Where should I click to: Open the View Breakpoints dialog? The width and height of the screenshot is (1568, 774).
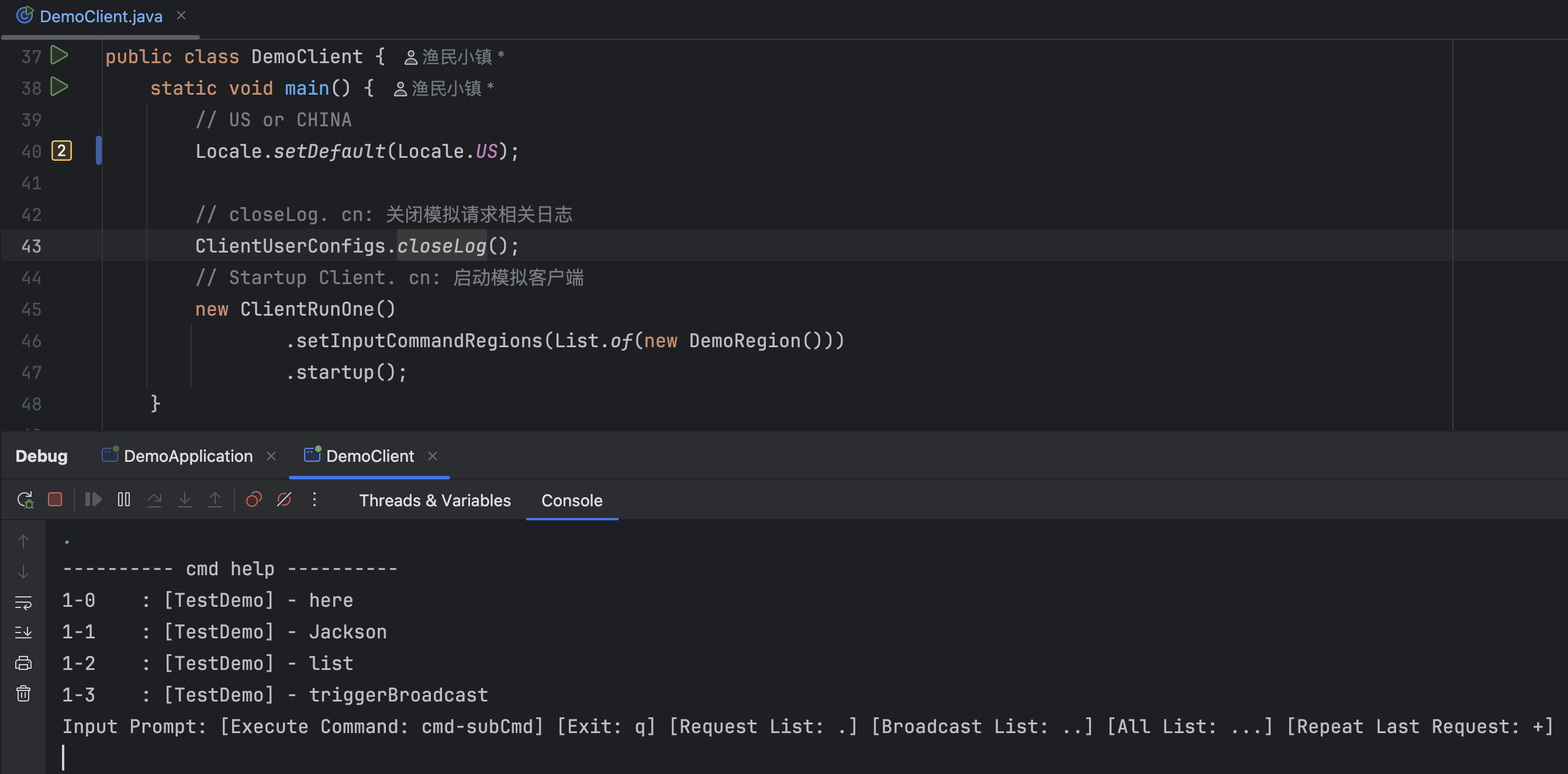pyautogui.click(x=254, y=499)
